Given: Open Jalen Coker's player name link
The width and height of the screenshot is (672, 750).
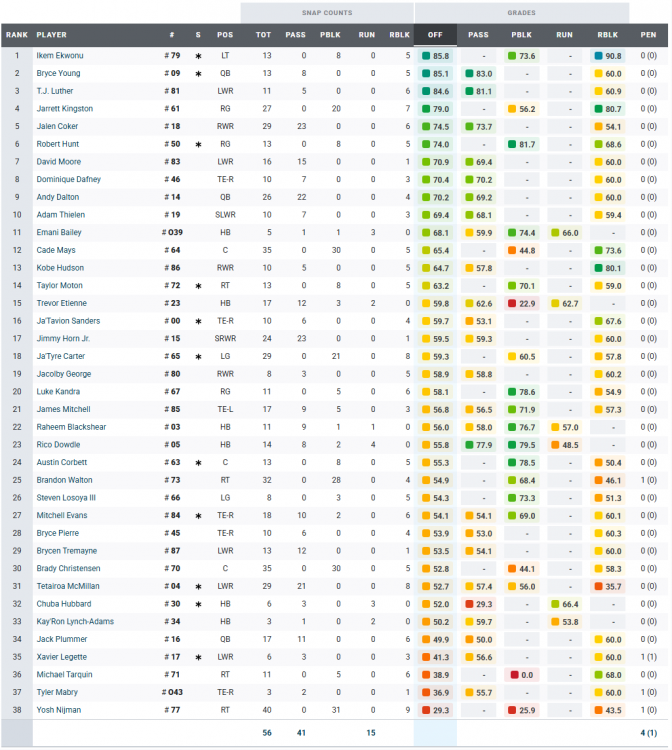Looking at the screenshot, I should (57, 127).
